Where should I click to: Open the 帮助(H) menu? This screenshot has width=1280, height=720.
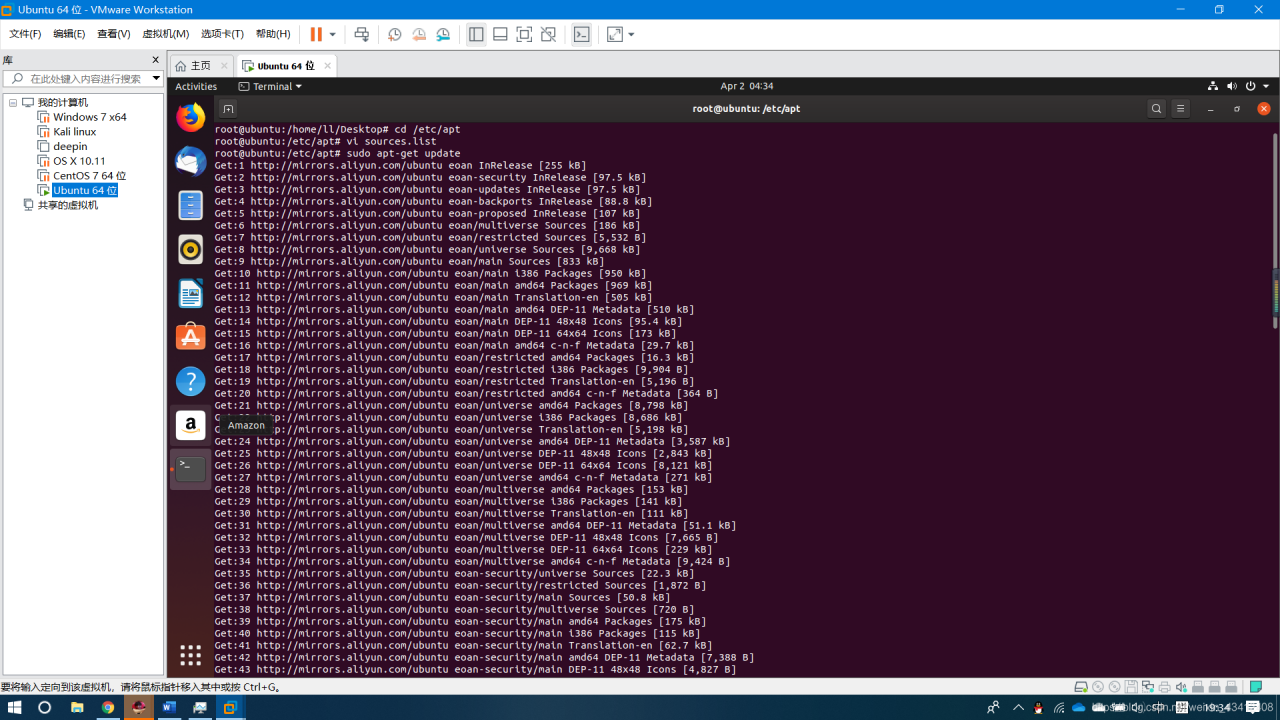(x=273, y=34)
